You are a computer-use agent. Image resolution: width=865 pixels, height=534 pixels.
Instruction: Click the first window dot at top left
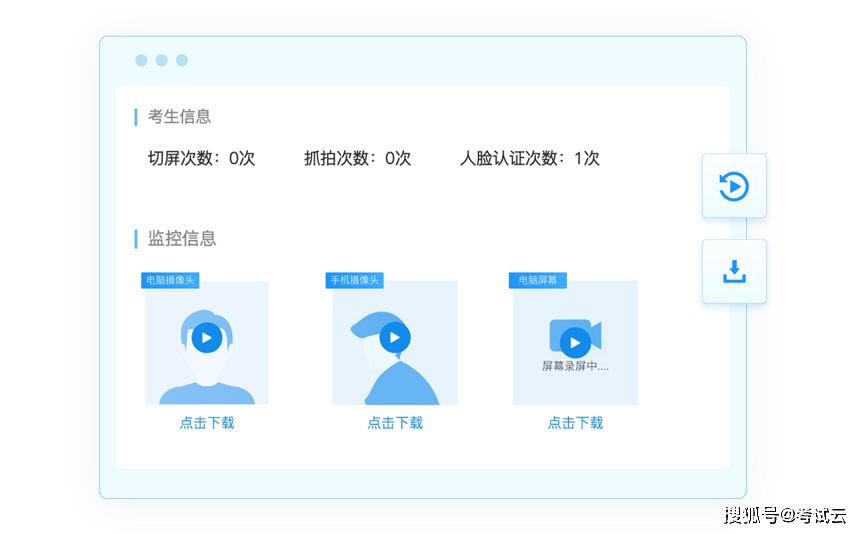pyautogui.click(x=141, y=60)
